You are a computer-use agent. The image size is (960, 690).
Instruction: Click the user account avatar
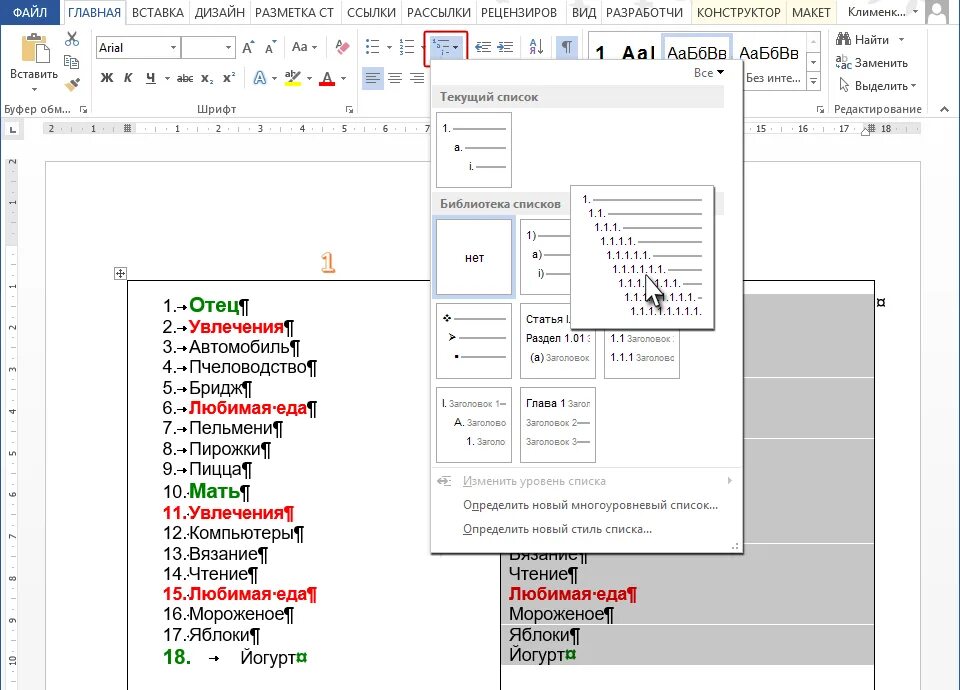(937, 12)
